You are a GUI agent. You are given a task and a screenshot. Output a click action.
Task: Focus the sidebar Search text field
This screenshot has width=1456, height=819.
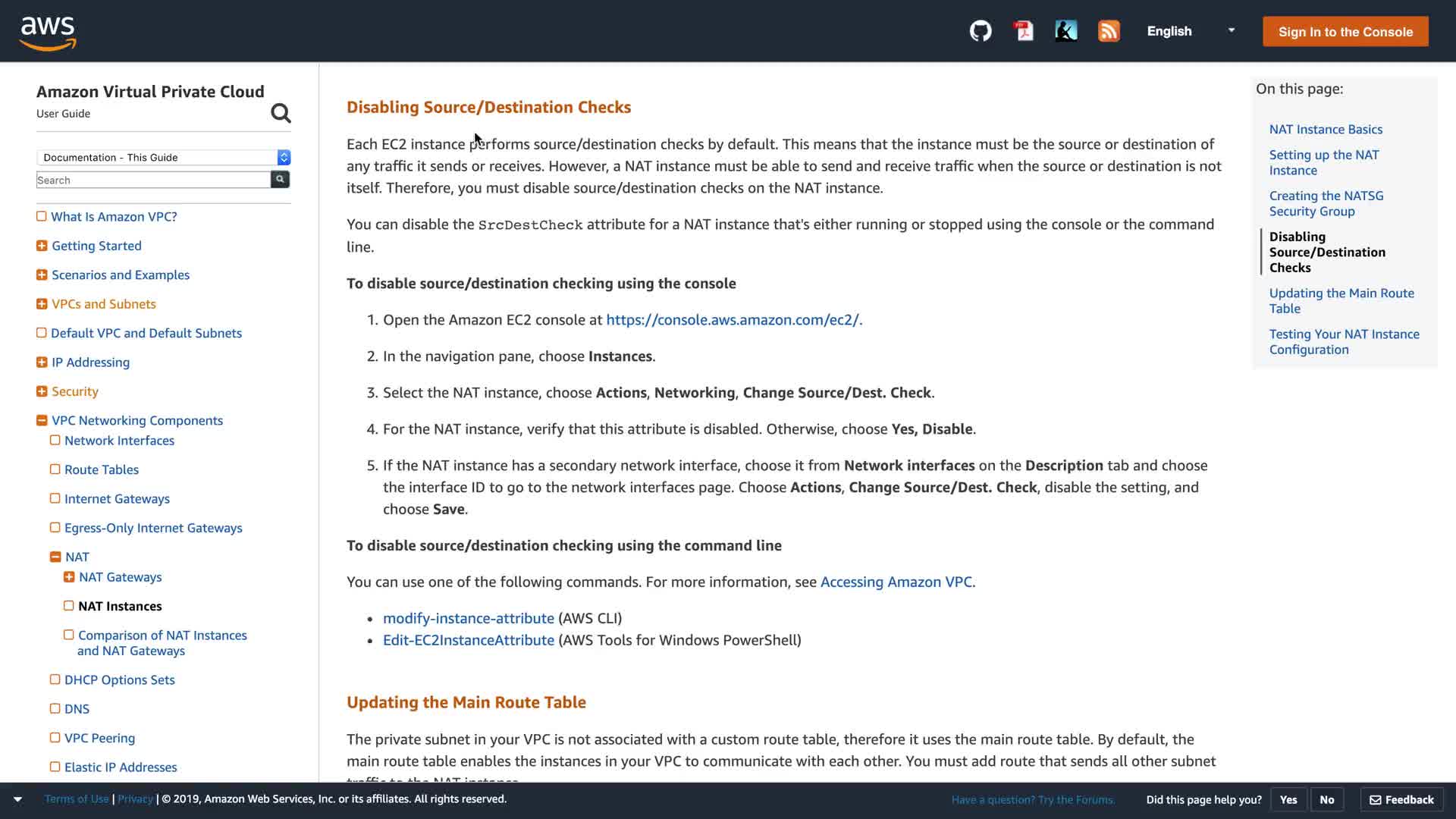pyautogui.click(x=153, y=180)
